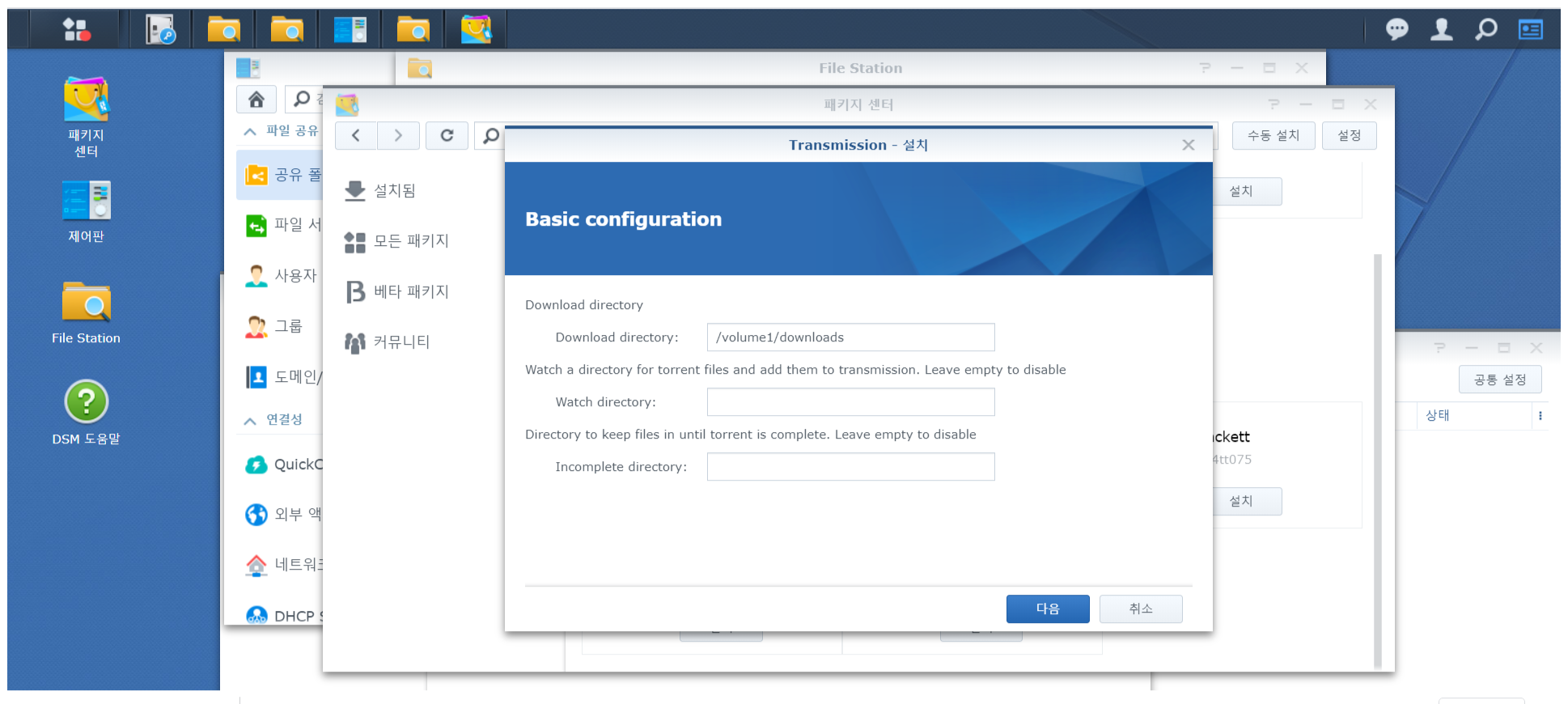The width and height of the screenshot is (1568, 704).
Task: Open DSM 도움말 desktop shortcut
Action: (87, 413)
